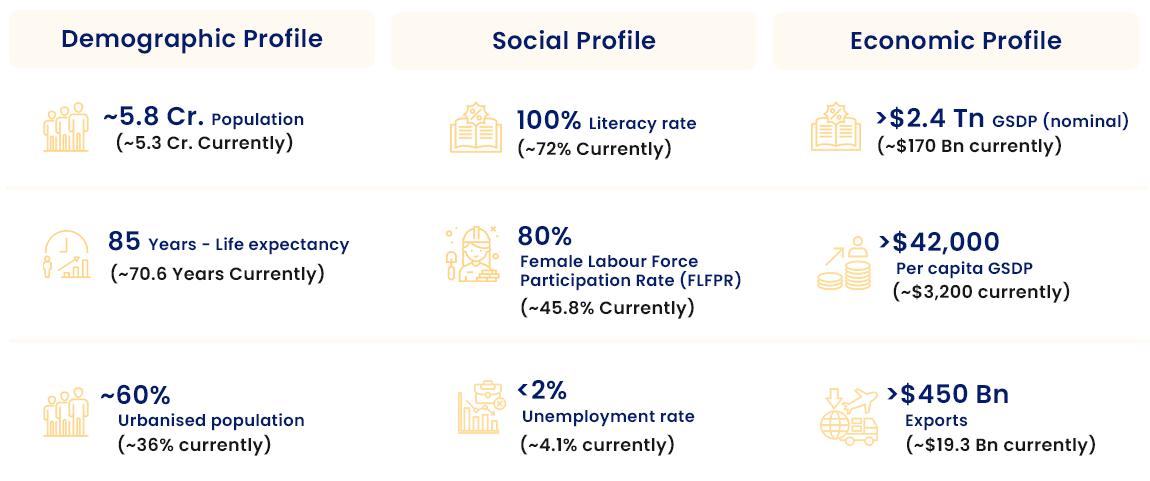Click the <2% Unemployment rate value
The width and height of the screenshot is (1150, 481).
pos(541,391)
